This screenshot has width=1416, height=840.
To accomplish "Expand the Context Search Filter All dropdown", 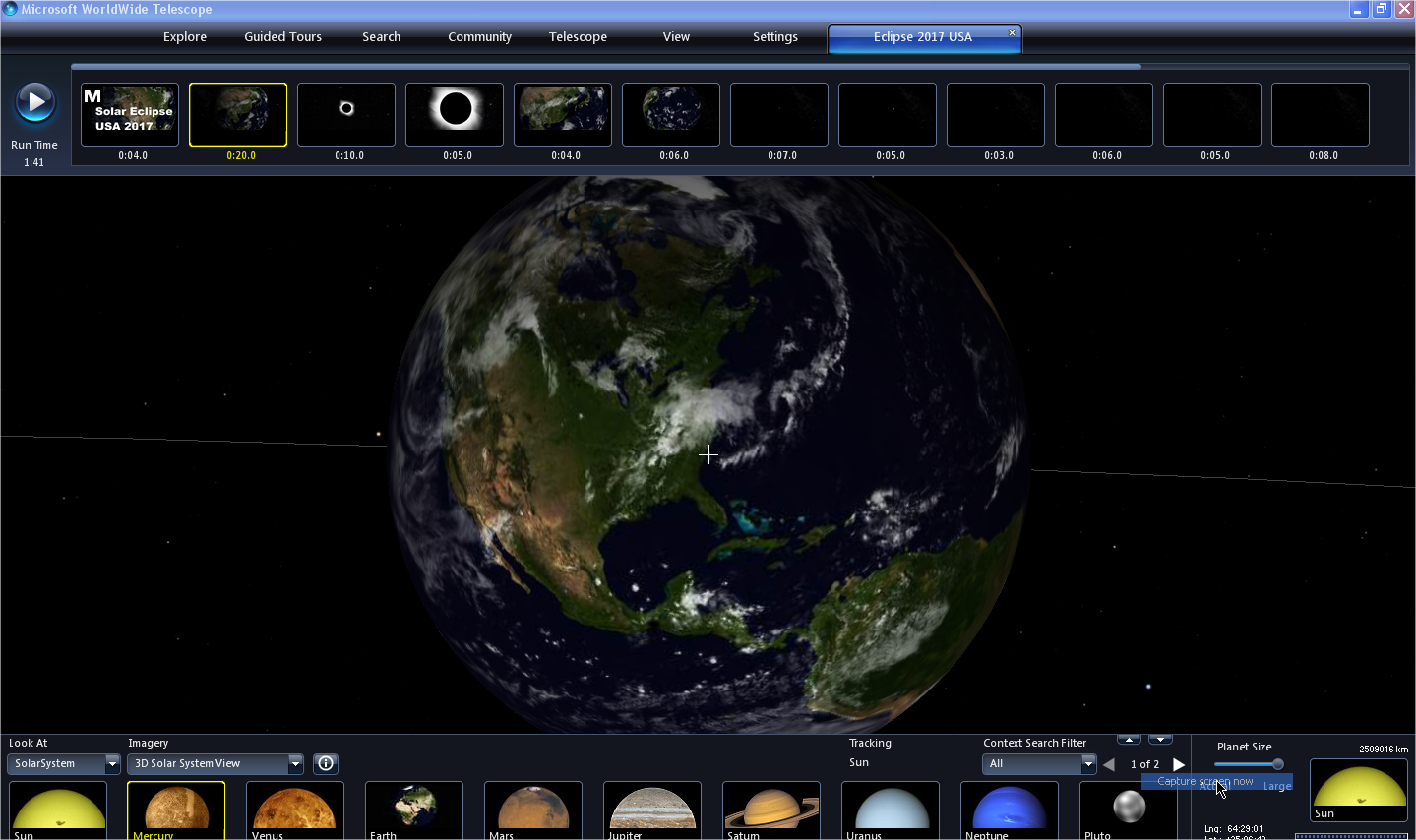I will (x=1088, y=764).
